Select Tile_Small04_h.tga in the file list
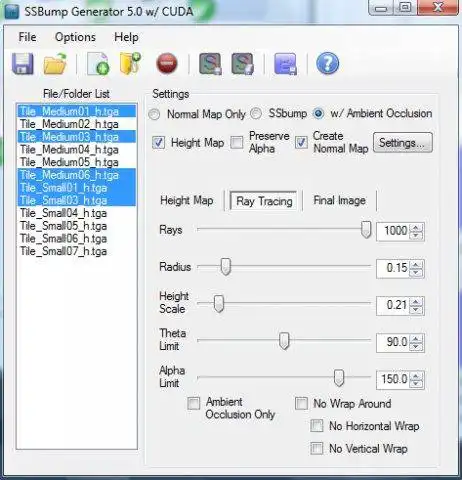This screenshot has height=480, width=462. click(77, 213)
